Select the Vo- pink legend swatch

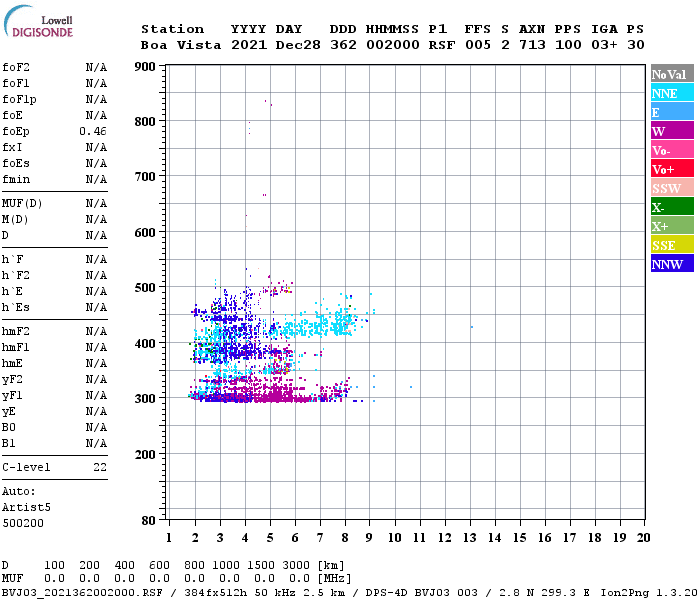672,150
